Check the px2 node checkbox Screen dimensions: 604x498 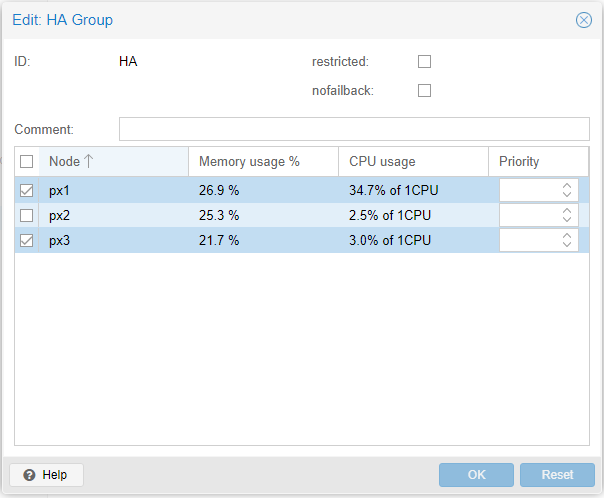[27, 215]
